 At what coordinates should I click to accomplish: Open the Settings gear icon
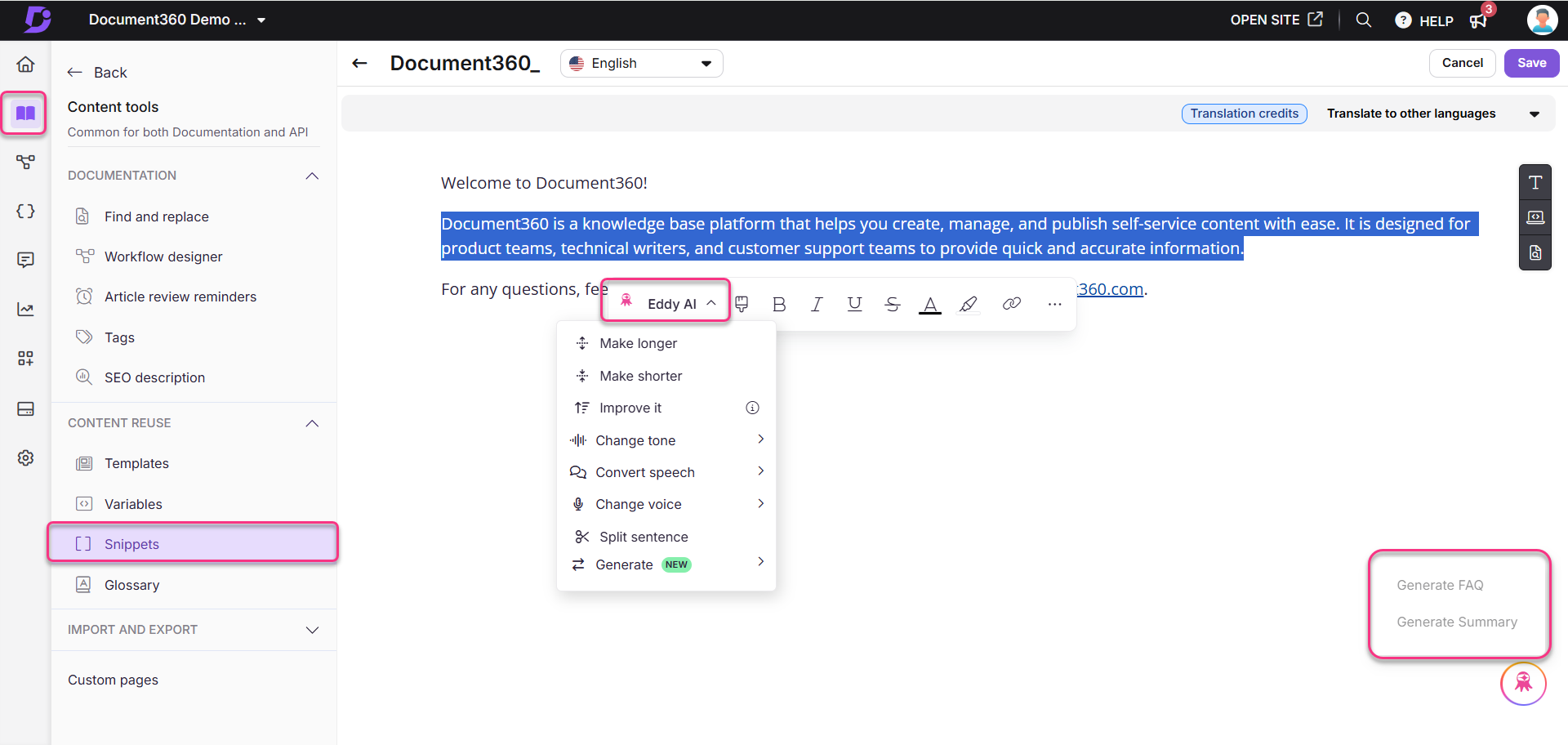point(25,457)
